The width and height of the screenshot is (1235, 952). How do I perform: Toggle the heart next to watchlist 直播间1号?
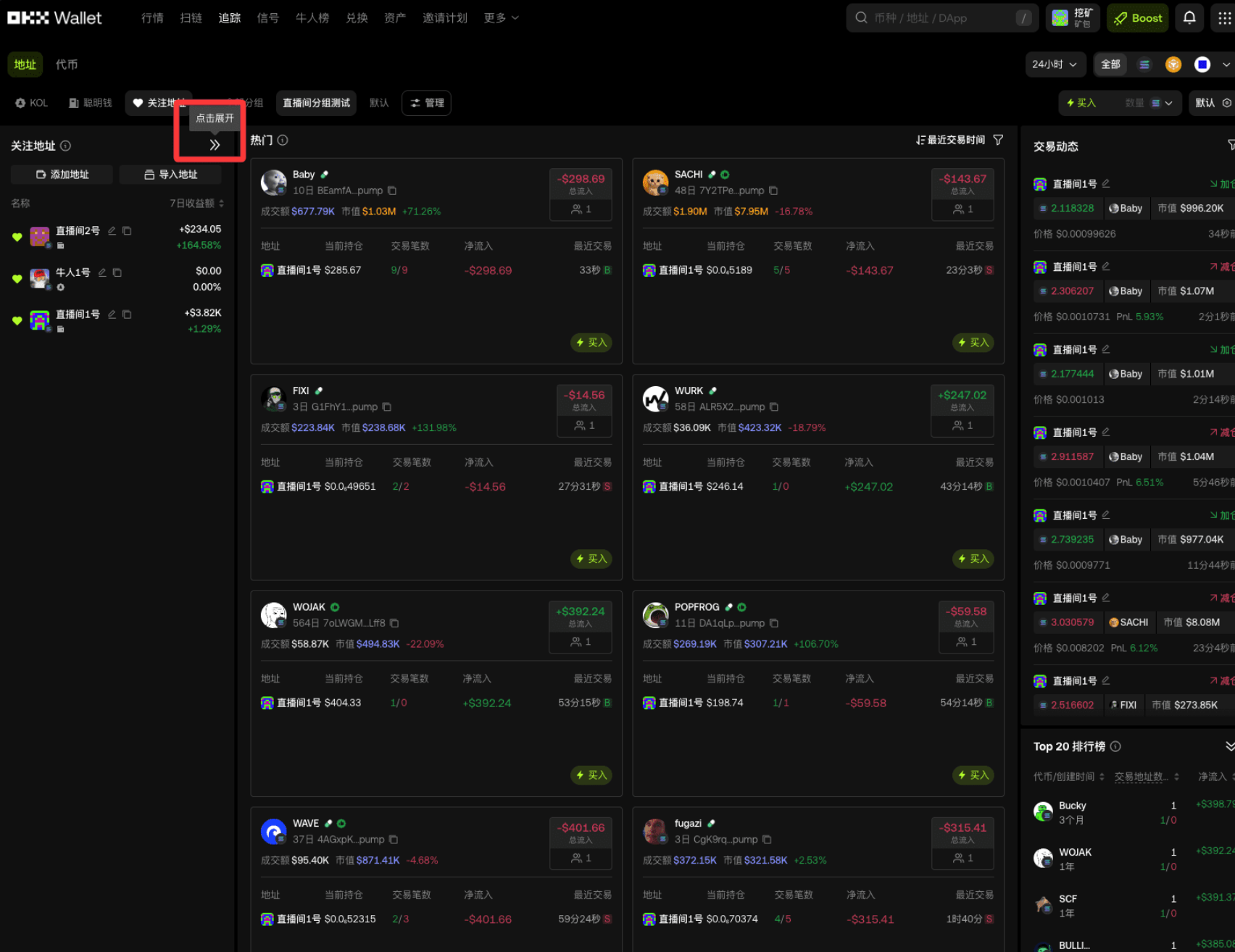[x=17, y=321]
